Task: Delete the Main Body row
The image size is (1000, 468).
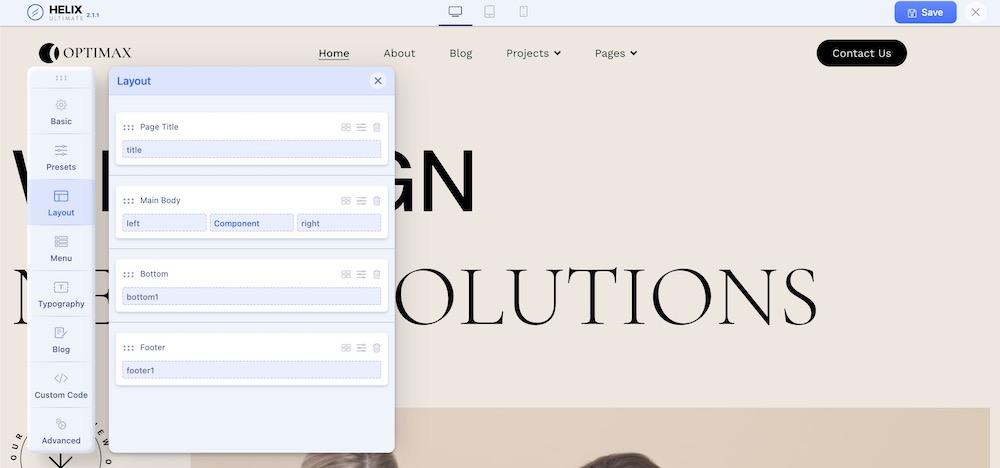Action: (376, 200)
